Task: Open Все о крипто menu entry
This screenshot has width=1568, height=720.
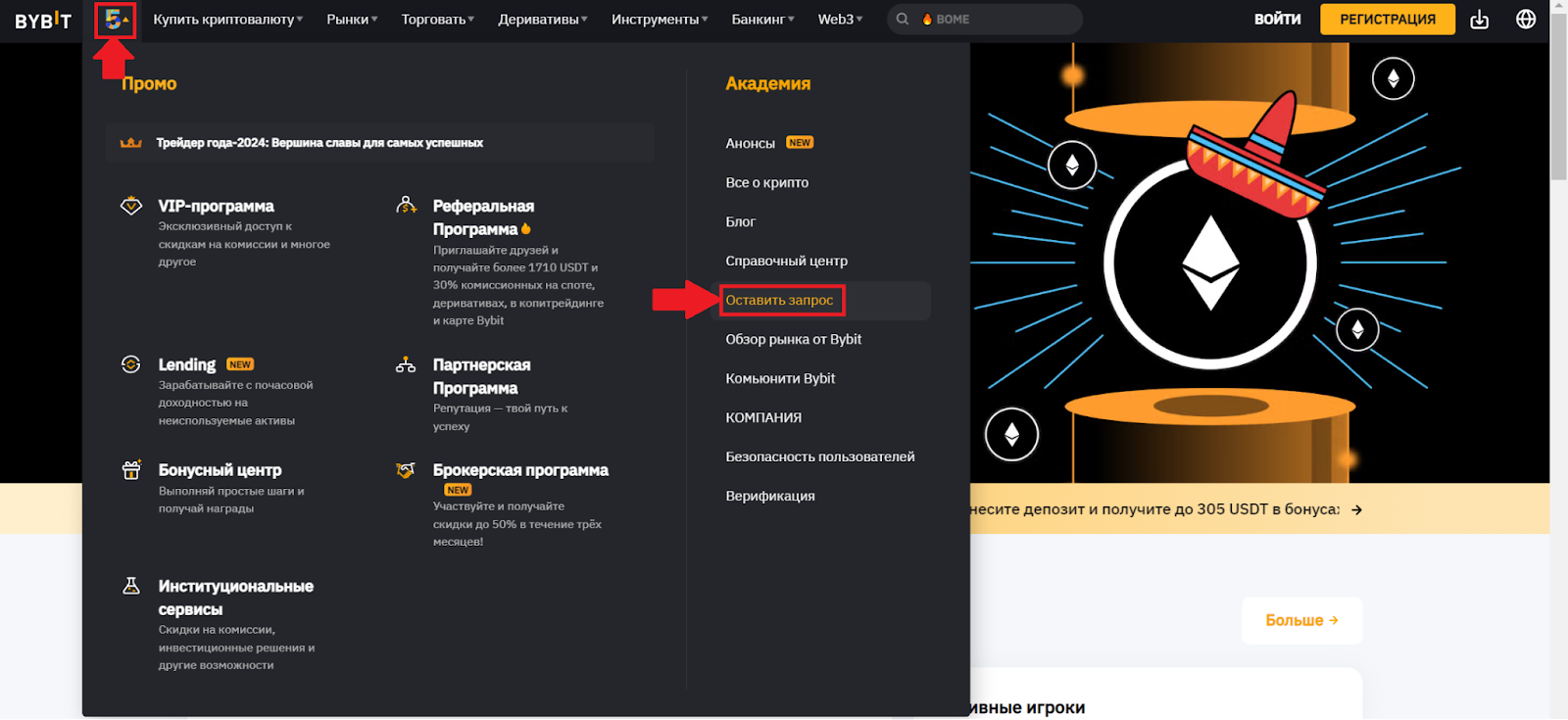Action: click(x=767, y=182)
